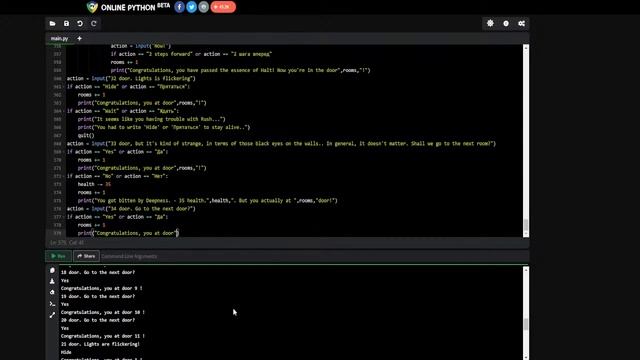Click the top icon in console sidebar

coord(52,270)
